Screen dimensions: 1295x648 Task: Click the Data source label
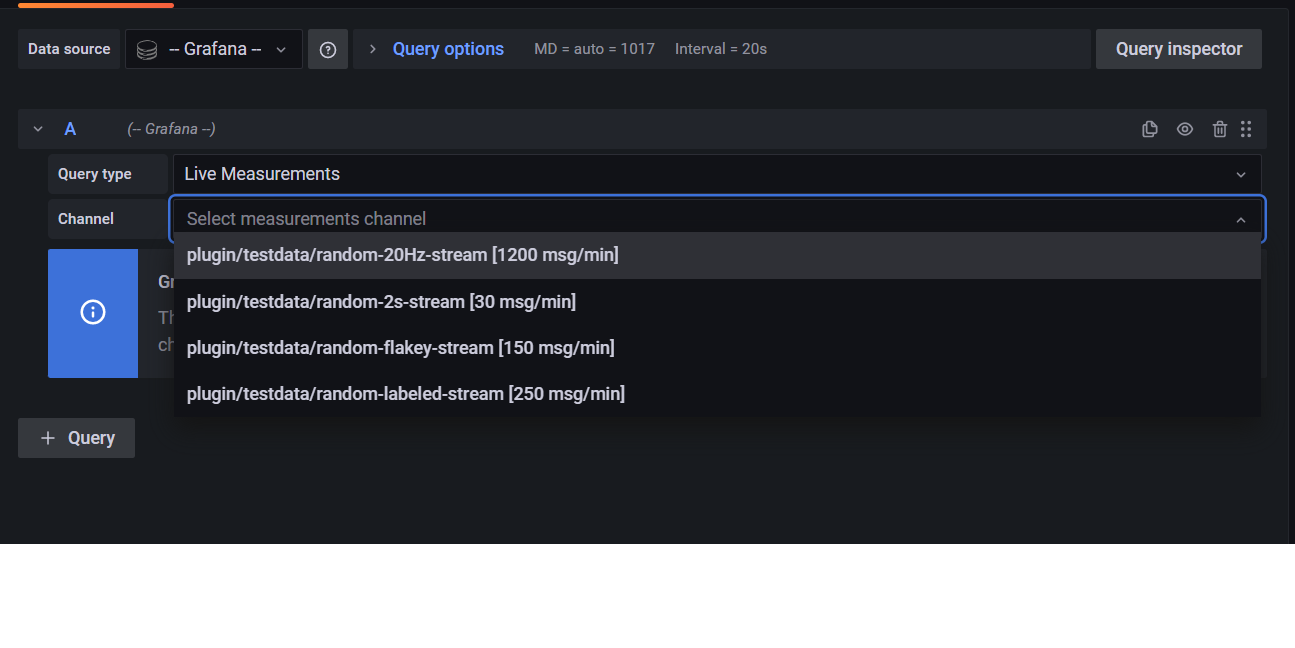69,49
